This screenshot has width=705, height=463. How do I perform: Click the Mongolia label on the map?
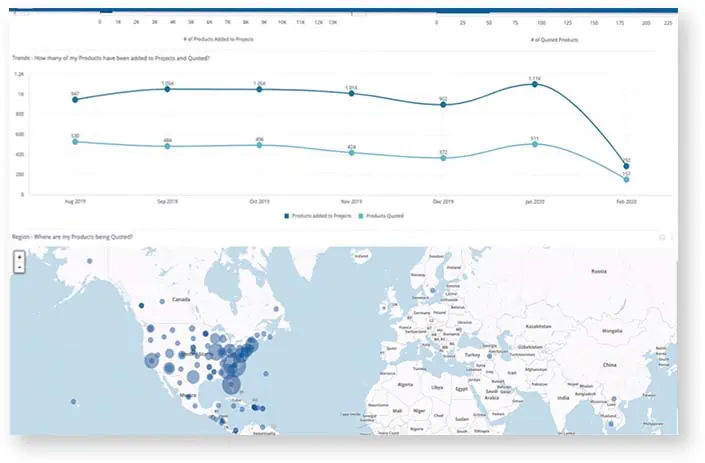point(612,331)
